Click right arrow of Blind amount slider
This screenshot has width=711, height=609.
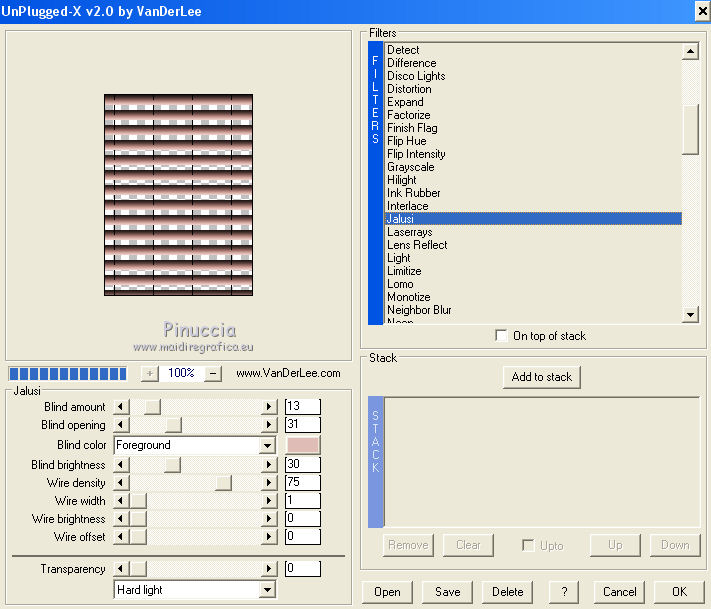(269, 407)
